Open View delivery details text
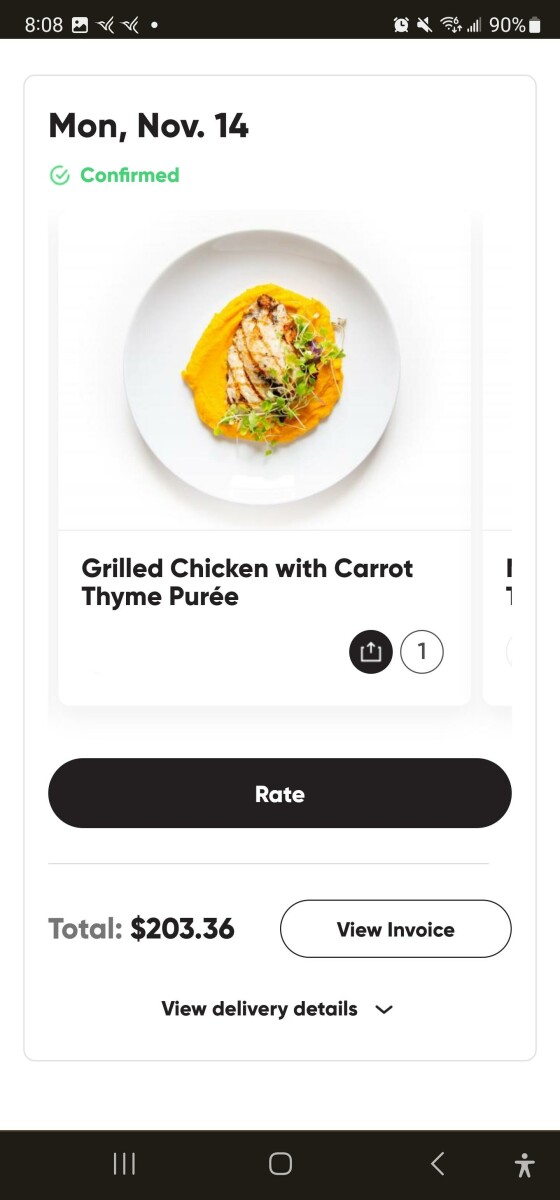The height and width of the screenshot is (1200, 560). (x=259, y=1009)
